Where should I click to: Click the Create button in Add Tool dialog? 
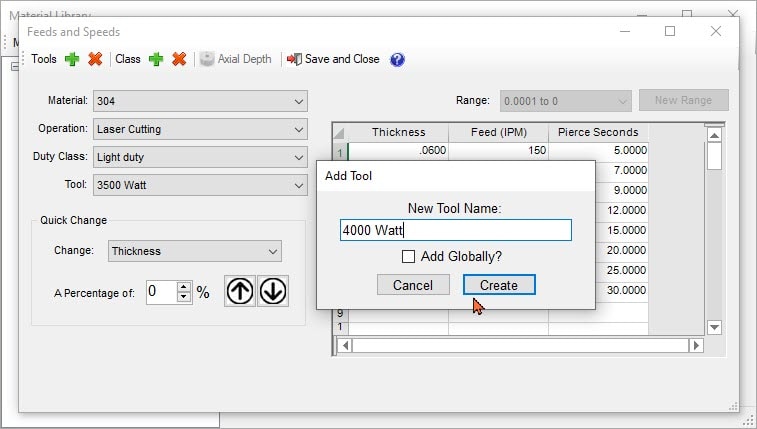pos(499,285)
